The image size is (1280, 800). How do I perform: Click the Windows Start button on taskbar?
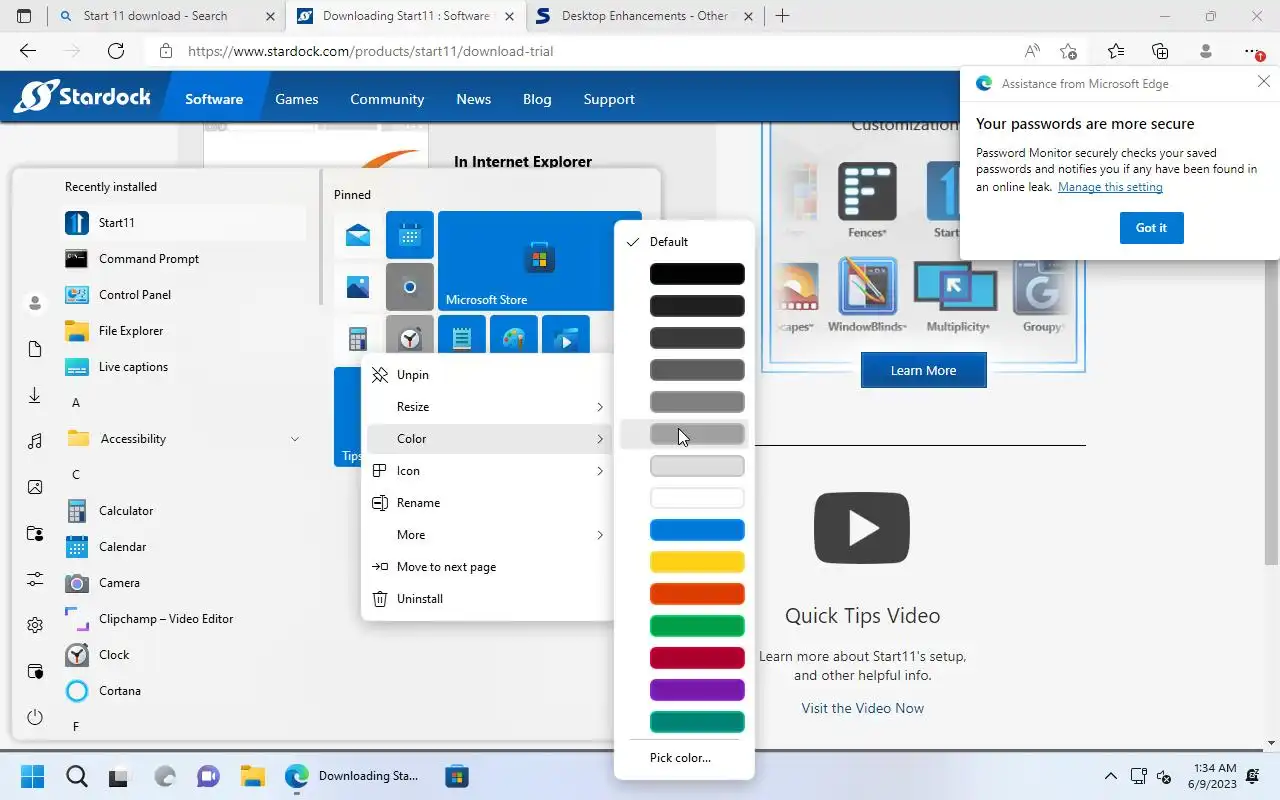pyautogui.click(x=32, y=775)
